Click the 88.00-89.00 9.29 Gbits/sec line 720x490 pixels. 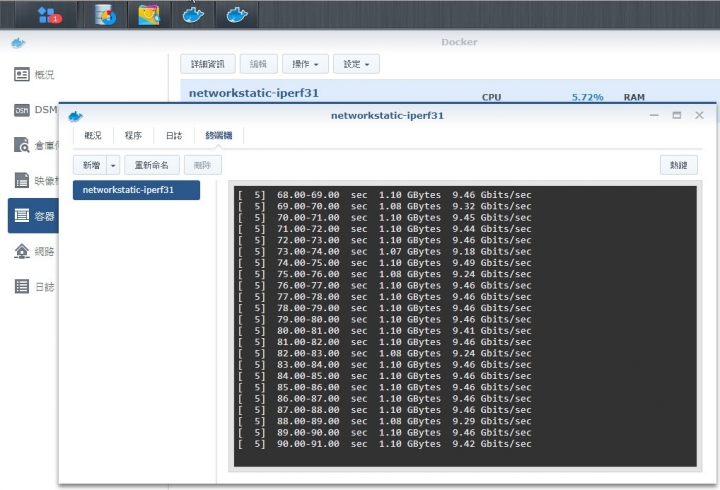[x=385, y=421]
